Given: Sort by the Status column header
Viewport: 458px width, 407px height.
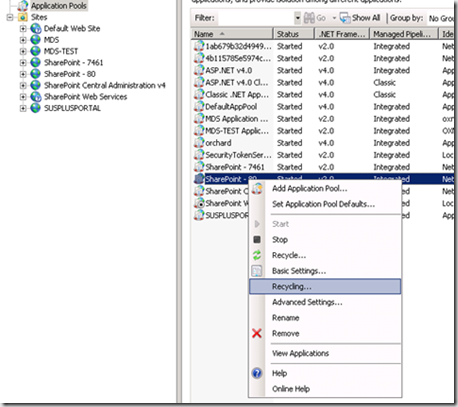Looking at the screenshot, I should click(x=293, y=34).
